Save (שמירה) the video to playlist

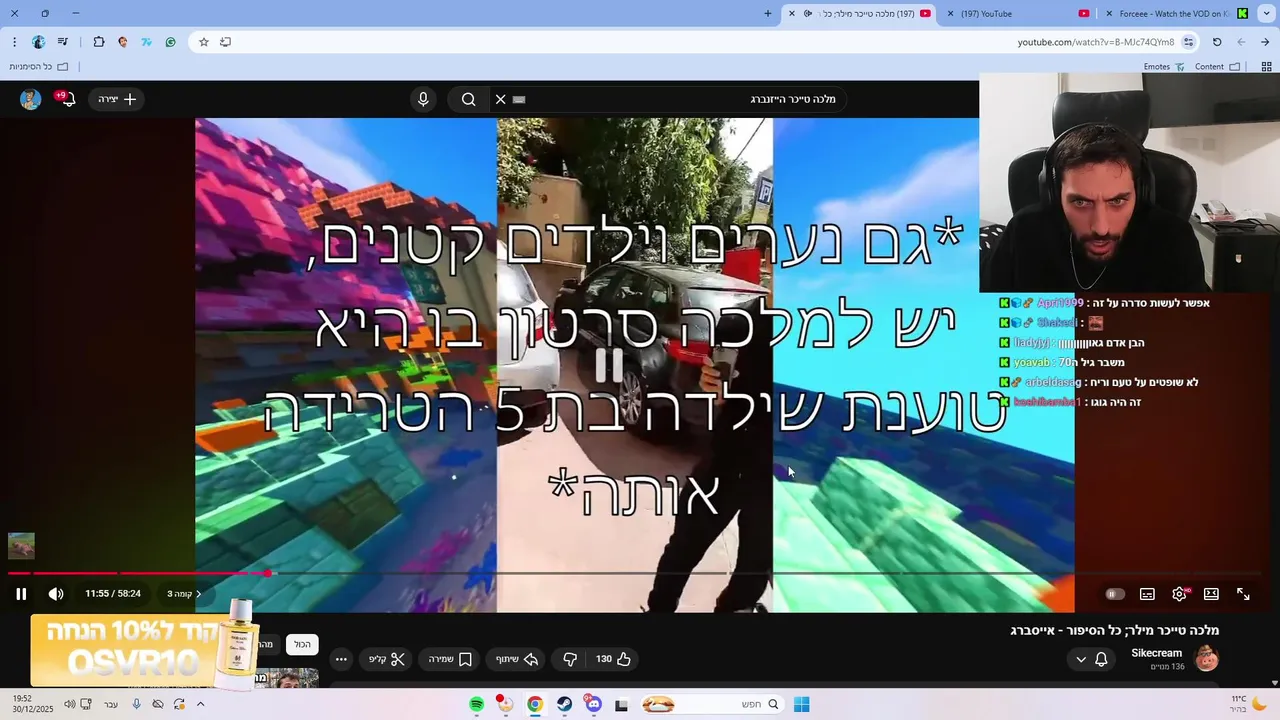point(450,659)
